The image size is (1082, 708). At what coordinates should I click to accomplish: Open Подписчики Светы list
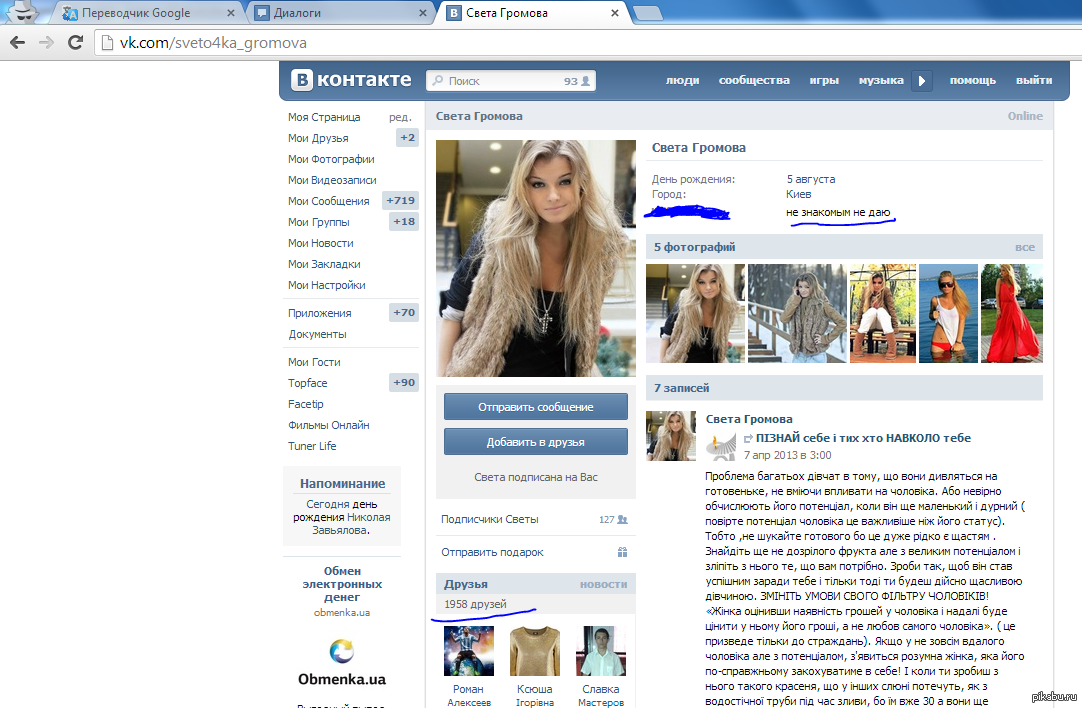[489, 520]
